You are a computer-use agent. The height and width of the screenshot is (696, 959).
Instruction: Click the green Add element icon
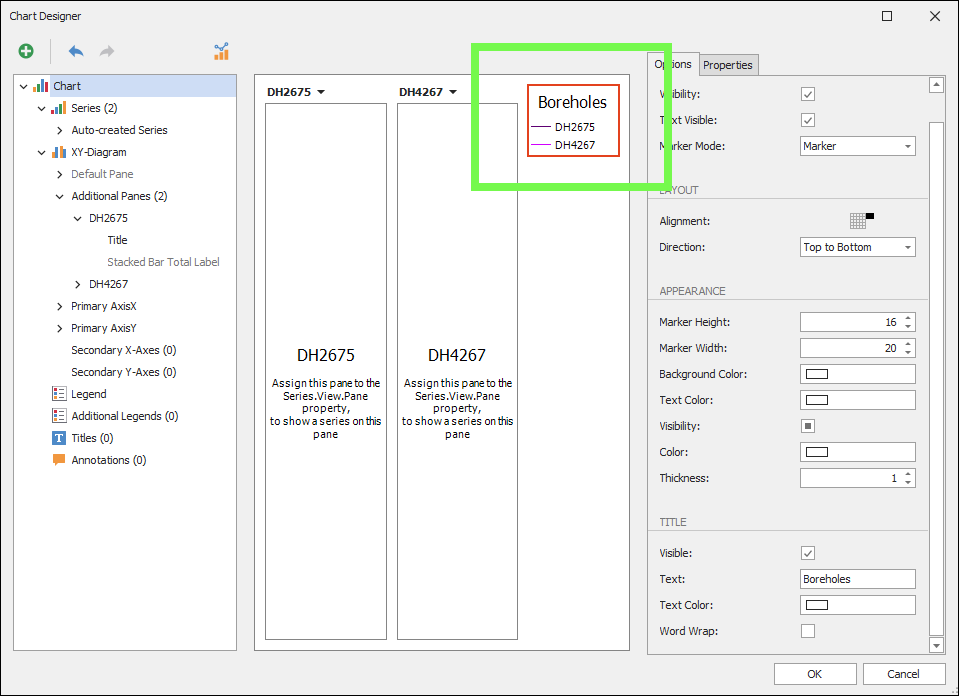click(26, 51)
